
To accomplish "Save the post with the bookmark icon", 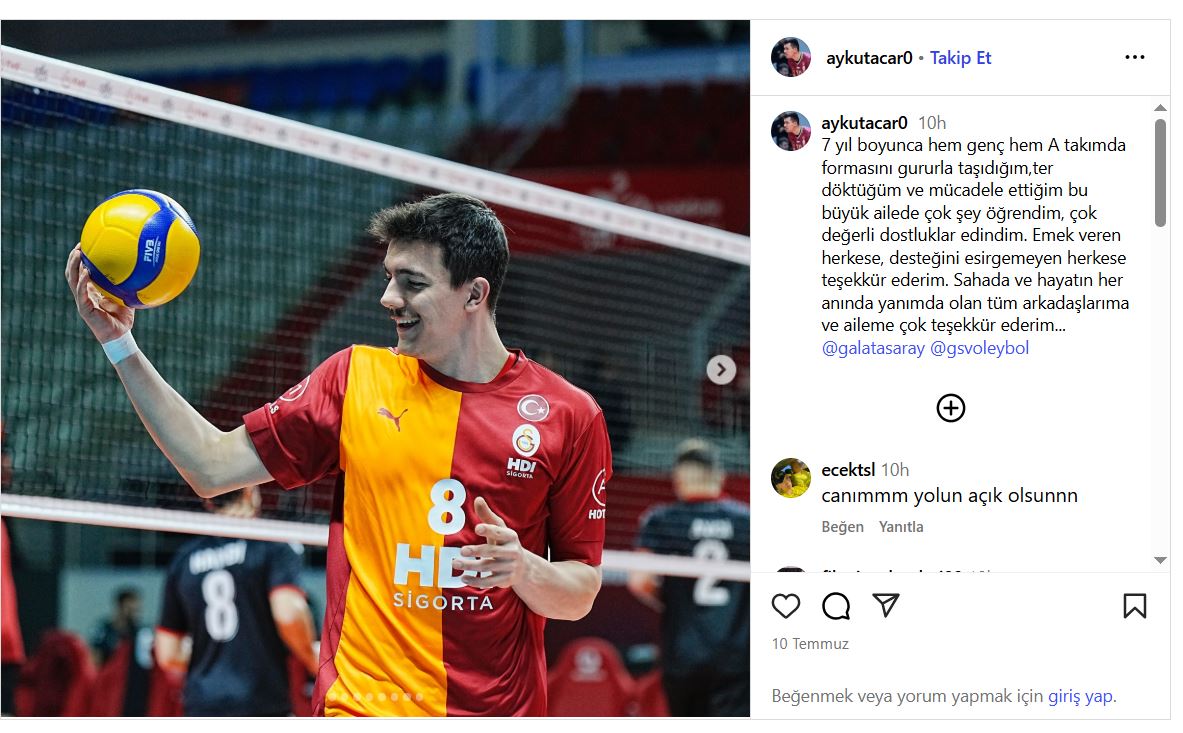I will click(1135, 606).
